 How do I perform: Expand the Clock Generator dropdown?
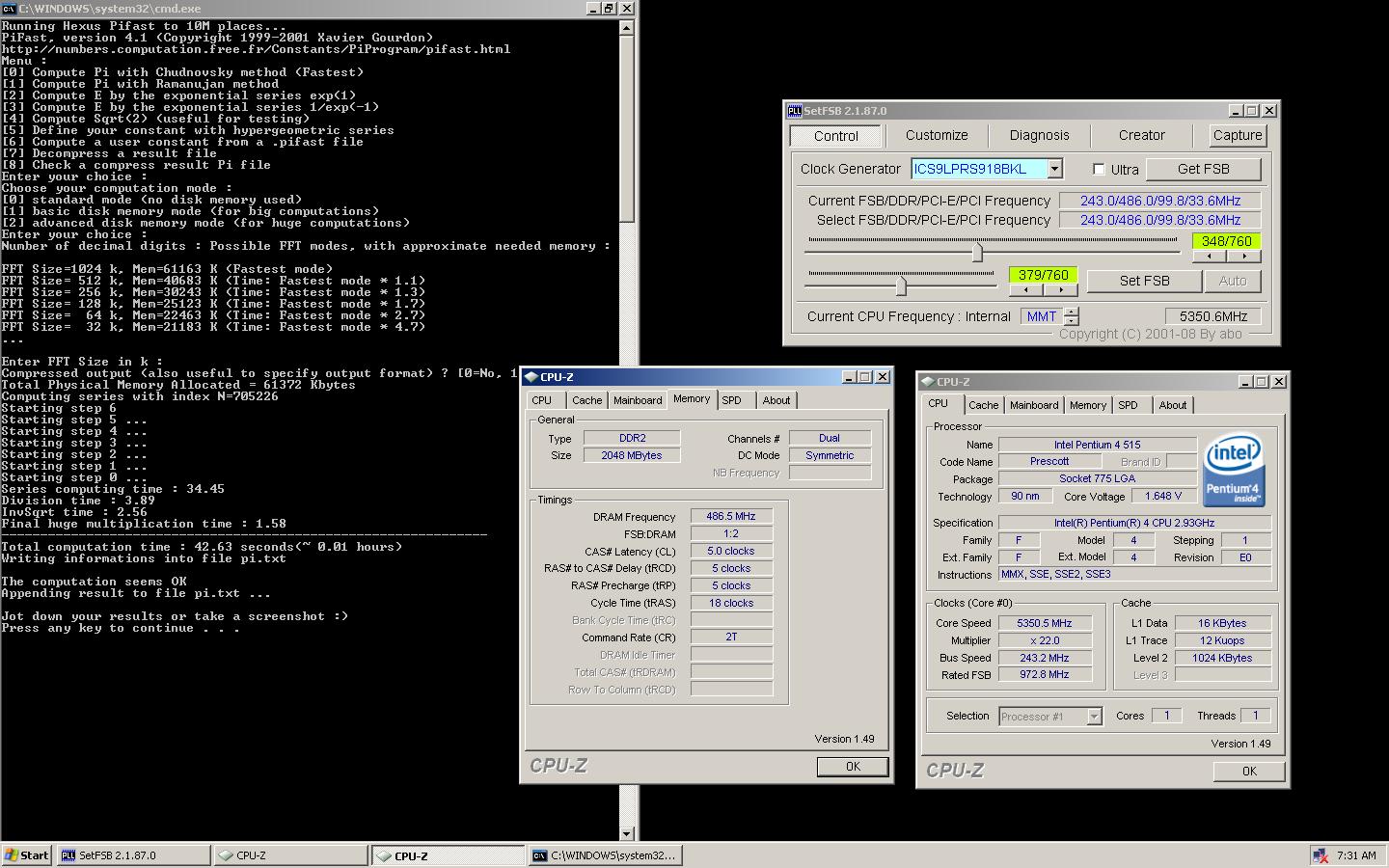(1054, 169)
